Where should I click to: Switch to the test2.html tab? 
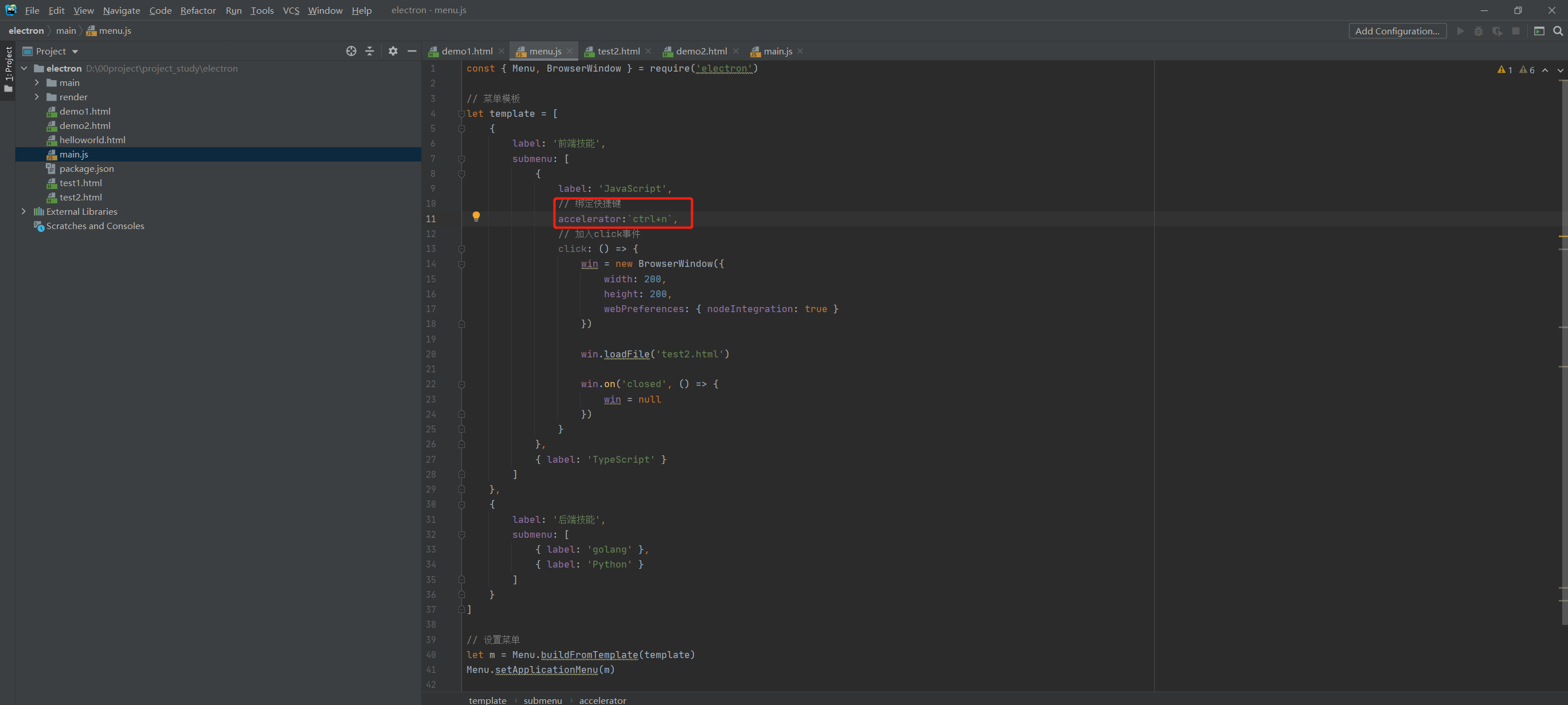click(x=618, y=51)
